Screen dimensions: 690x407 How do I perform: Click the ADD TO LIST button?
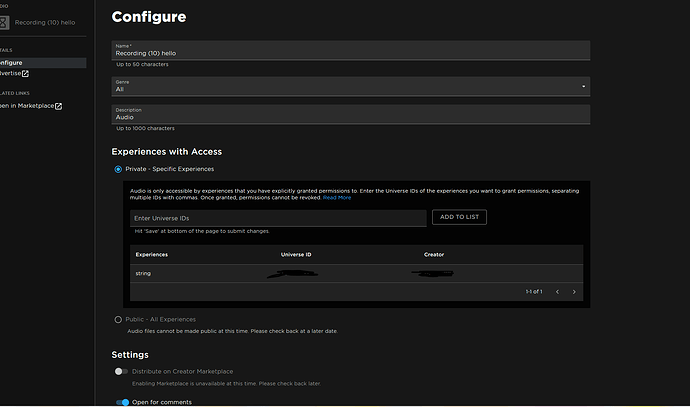coord(459,217)
